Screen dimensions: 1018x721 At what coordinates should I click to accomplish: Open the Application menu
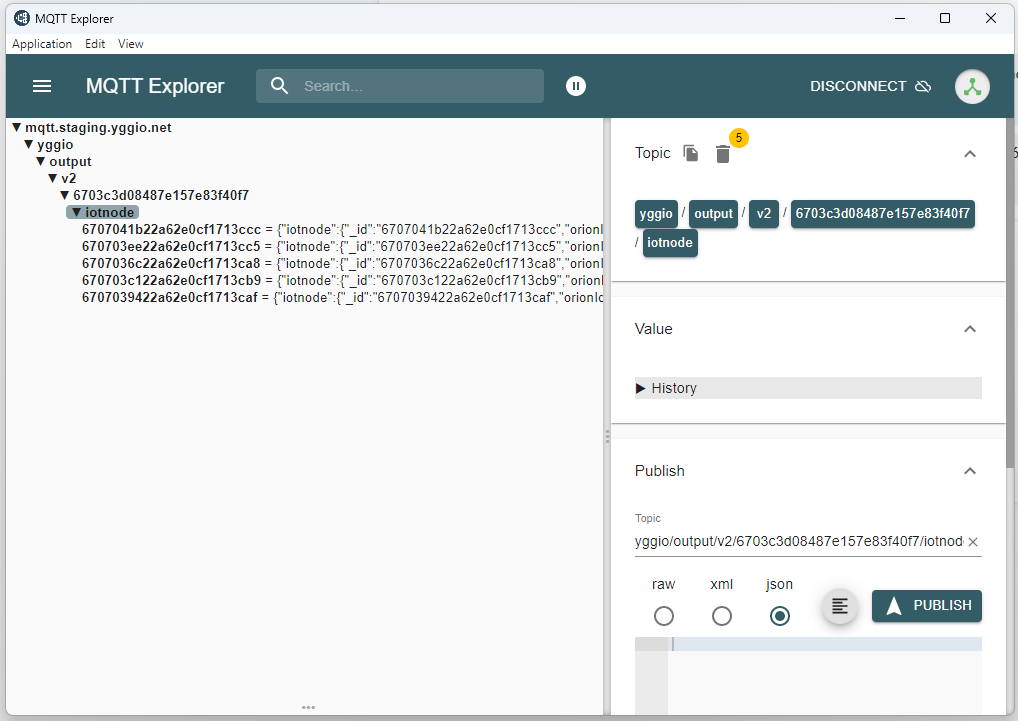[42, 43]
